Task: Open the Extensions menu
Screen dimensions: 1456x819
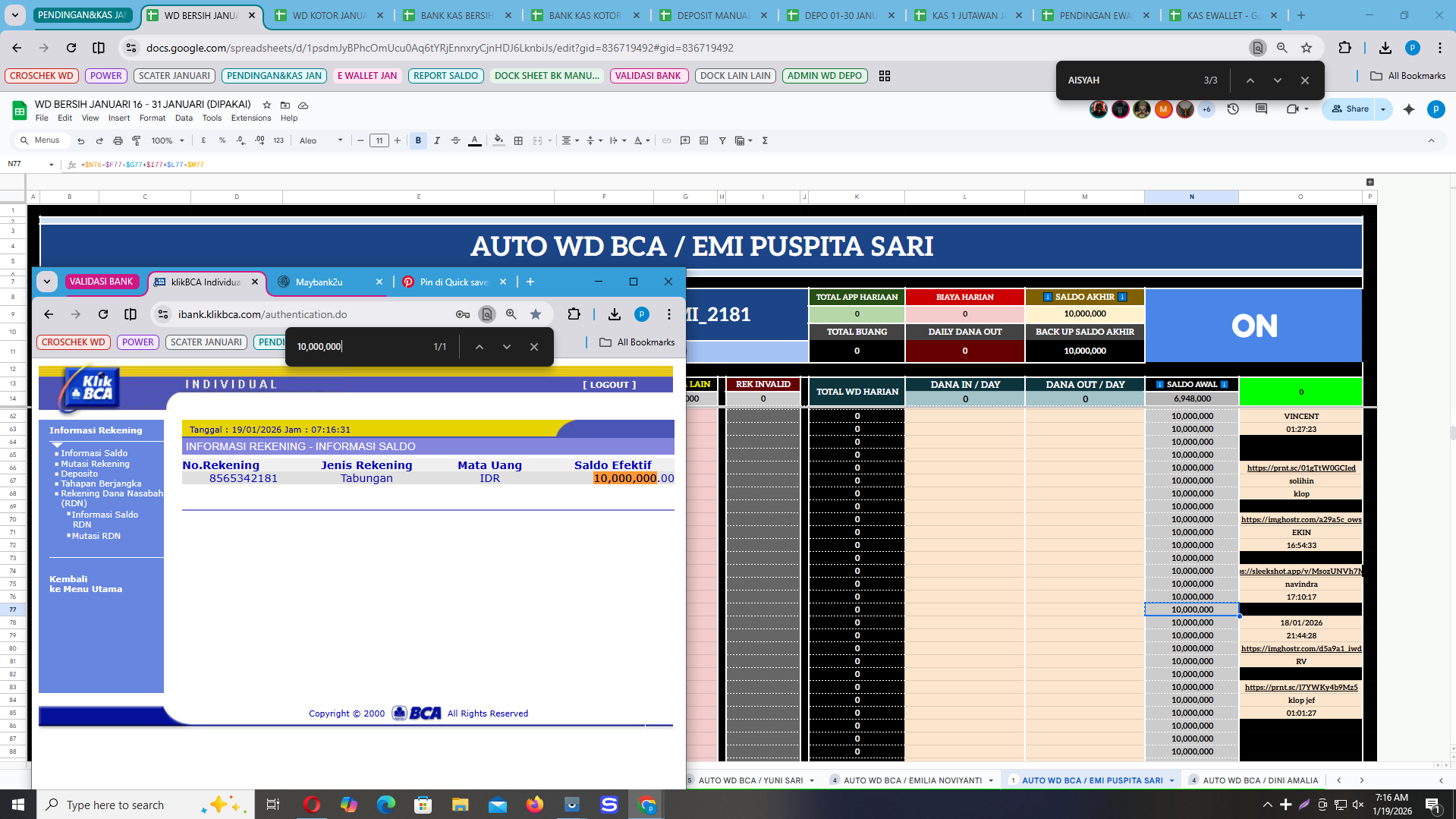Action: pos(251,118)
